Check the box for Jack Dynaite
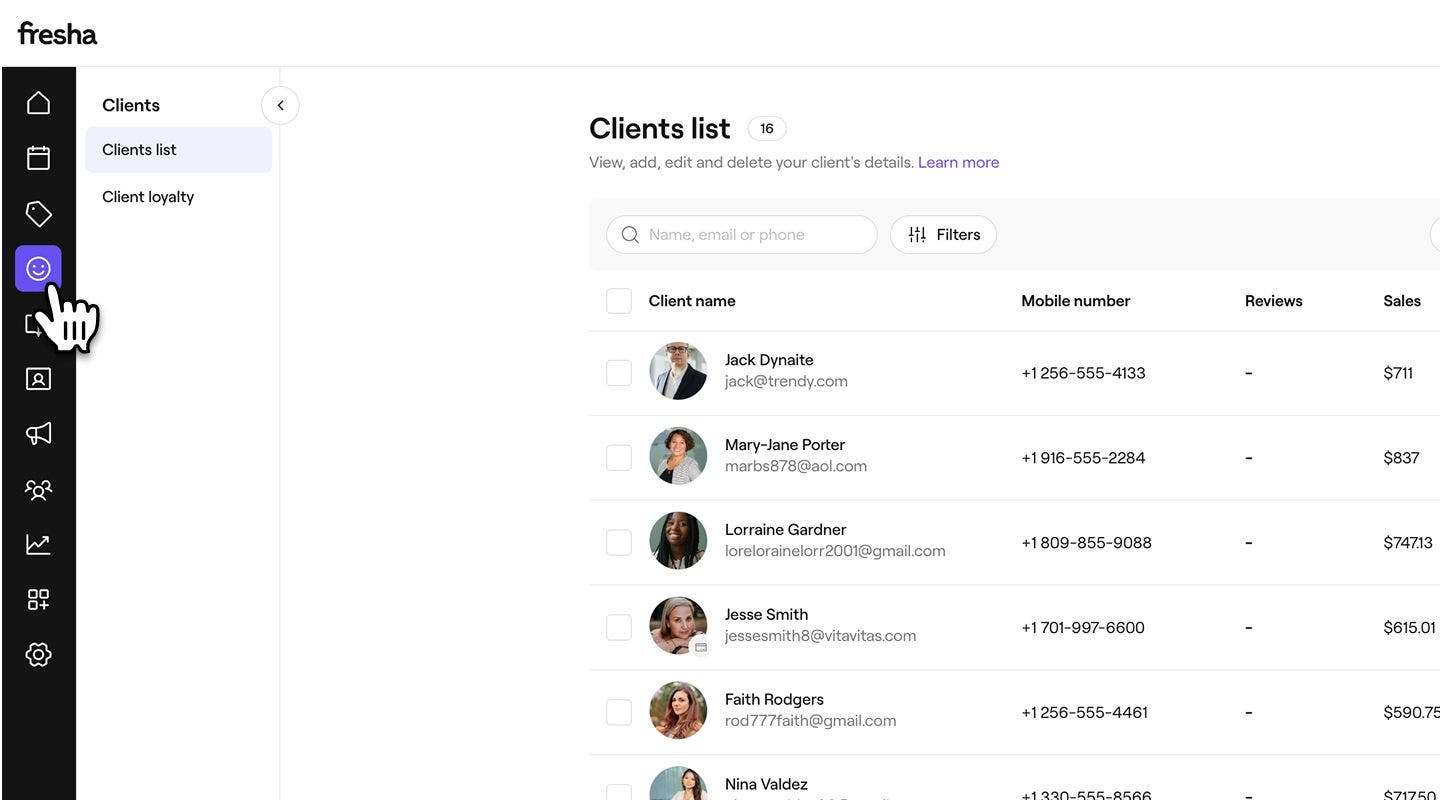 tap(619, 373)
